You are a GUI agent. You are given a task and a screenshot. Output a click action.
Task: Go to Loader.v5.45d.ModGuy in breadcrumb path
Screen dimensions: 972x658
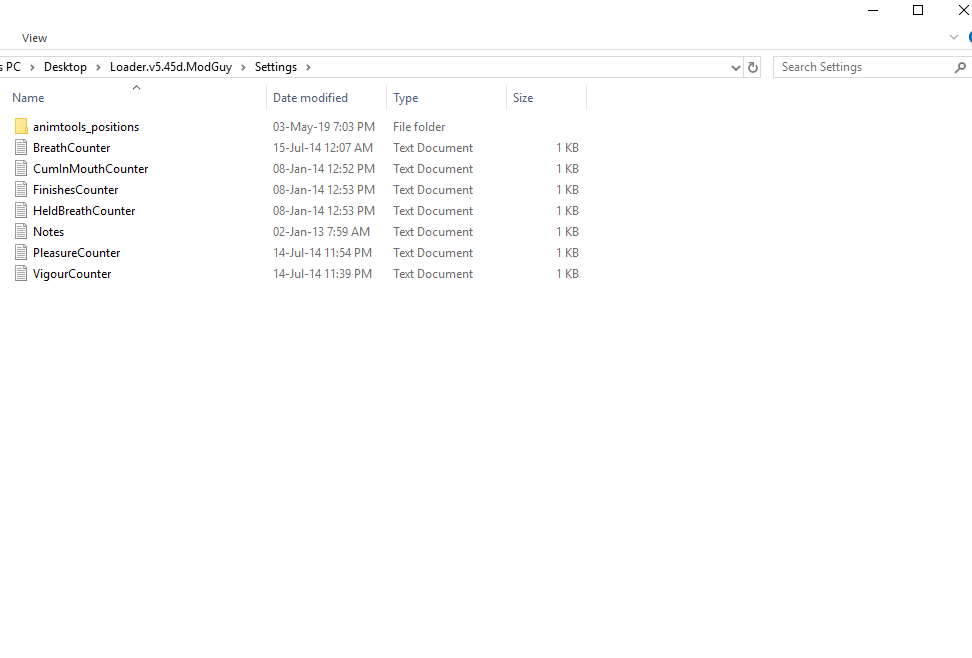(171, 67)
